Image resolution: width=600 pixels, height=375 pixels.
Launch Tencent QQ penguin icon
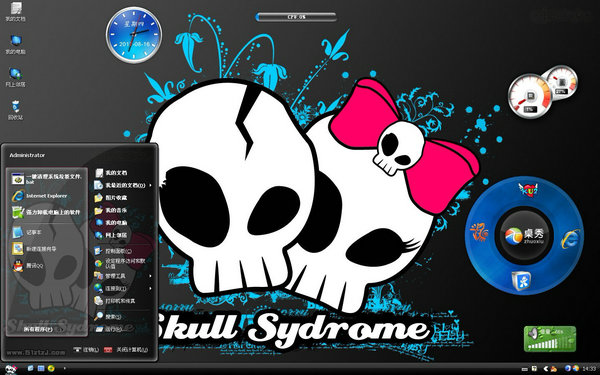pyautogui.click(x=27, y=266)
